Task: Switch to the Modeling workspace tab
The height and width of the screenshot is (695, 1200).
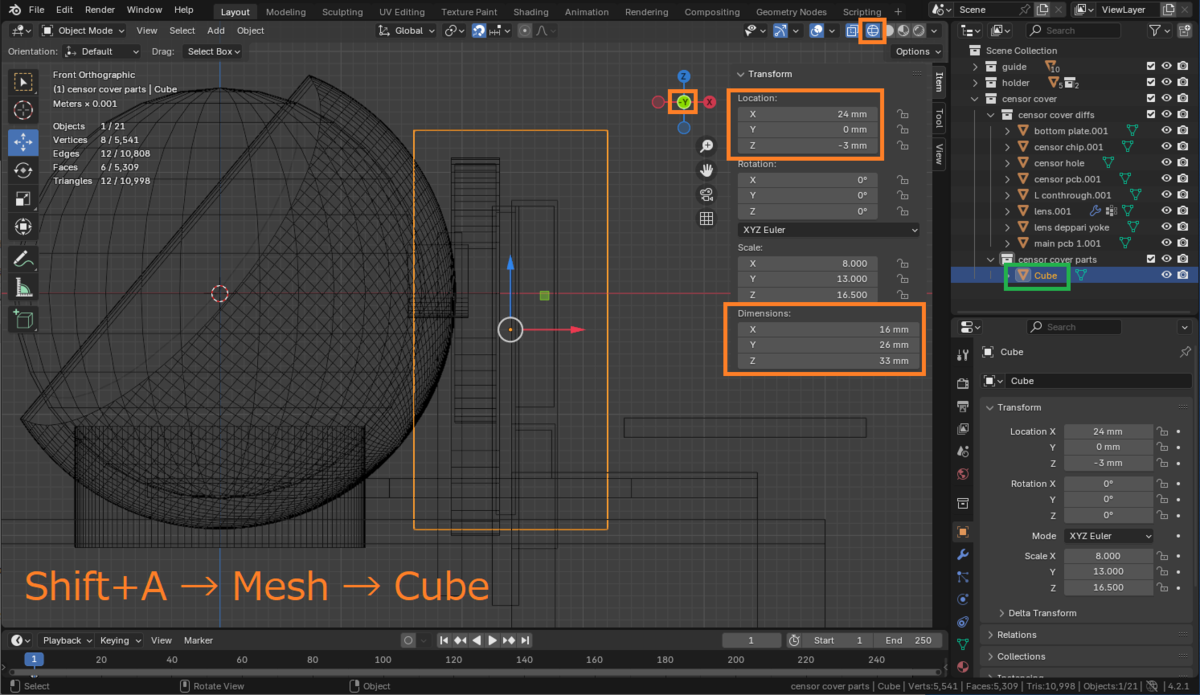Action: [x=286, y=12]
